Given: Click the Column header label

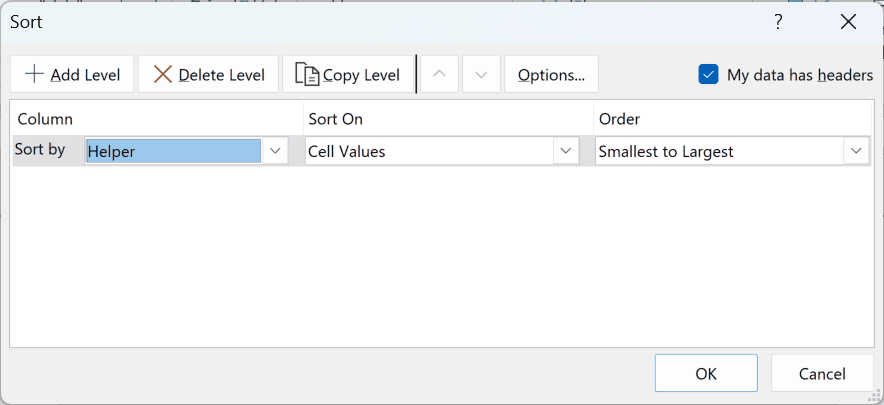Looking at the screenshot, I should [x=45, y=119].
